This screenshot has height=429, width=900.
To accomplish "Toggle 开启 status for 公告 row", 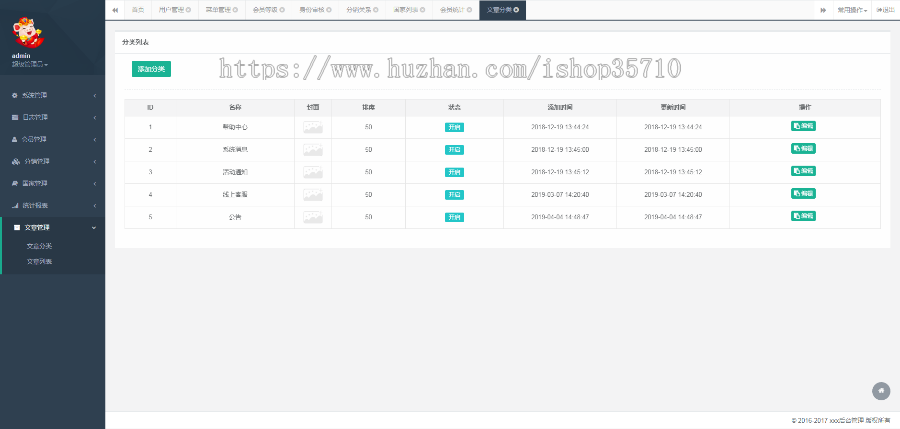I will point(454,217).
